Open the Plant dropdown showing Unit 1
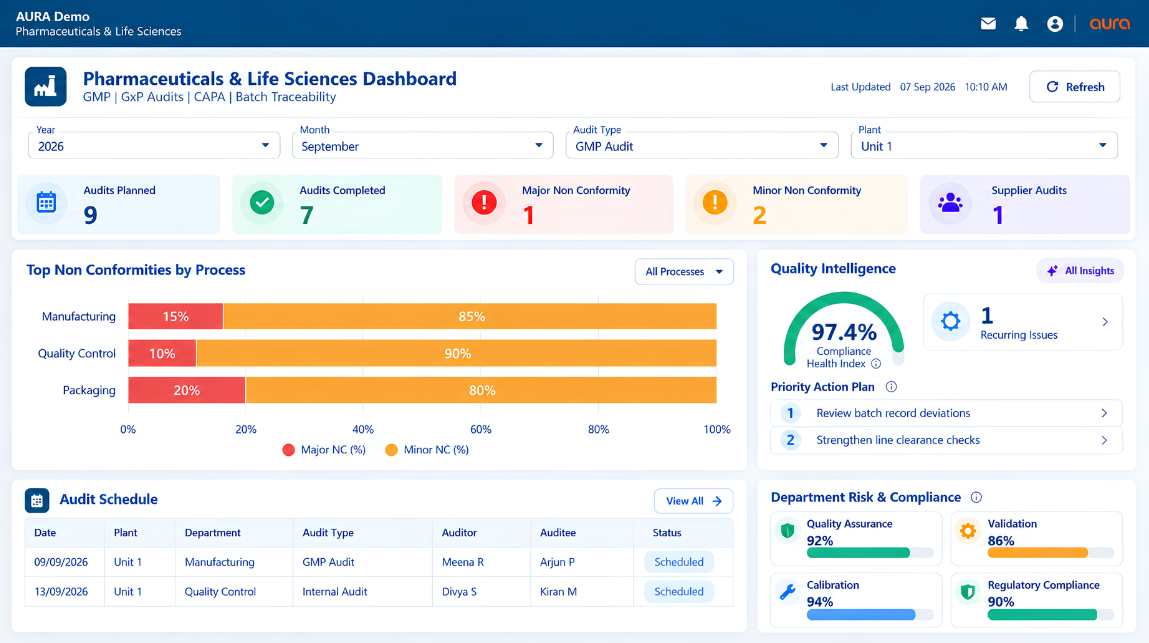 (984, 145)
